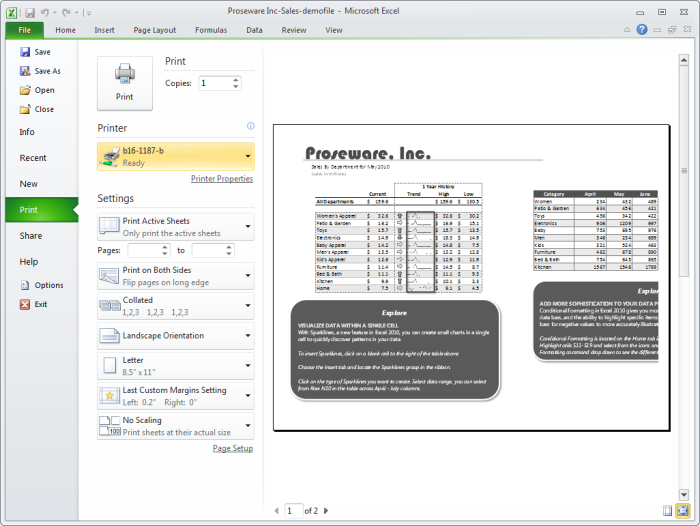Click the print preview page thumbnail
Image resolution: width=700 pixels, height=526 pixels.
click(x=471, y=278)
